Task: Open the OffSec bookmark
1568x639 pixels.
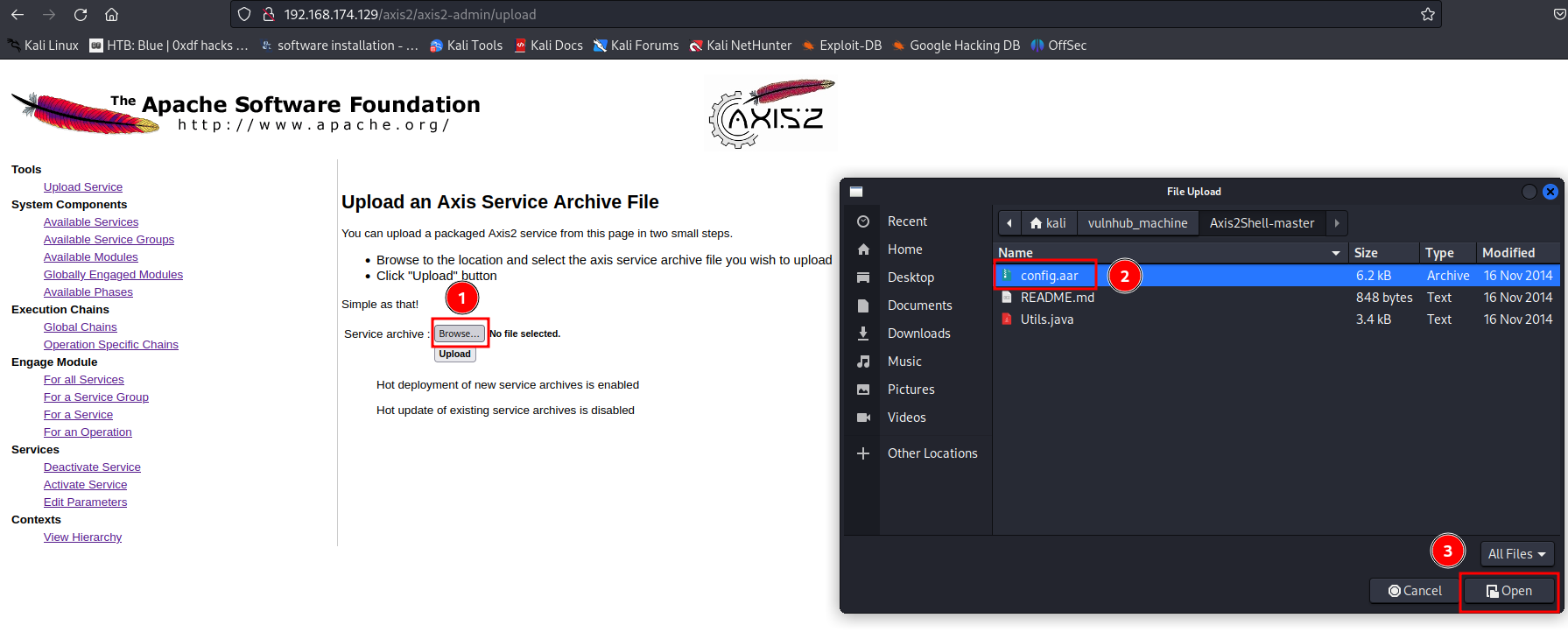Action: coord(1058,46)
